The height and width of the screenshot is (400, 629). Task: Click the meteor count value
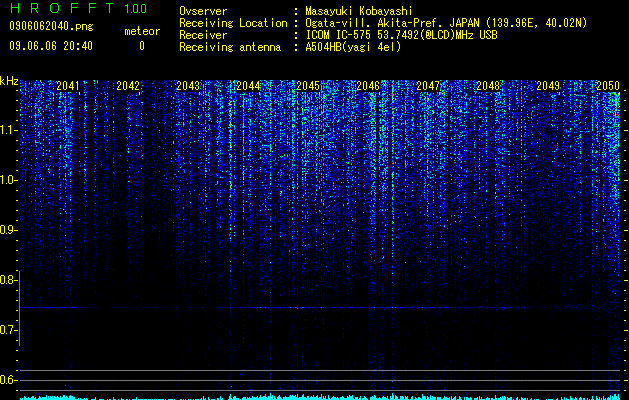point(142,46)
